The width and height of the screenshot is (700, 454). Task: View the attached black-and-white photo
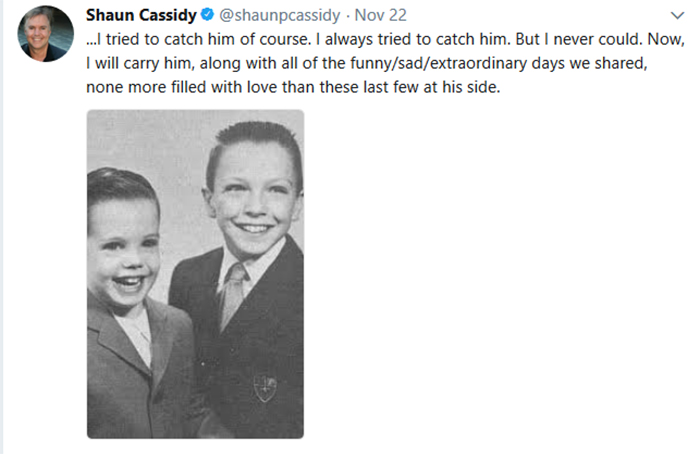pyautogui.click(x=196, y=274)
